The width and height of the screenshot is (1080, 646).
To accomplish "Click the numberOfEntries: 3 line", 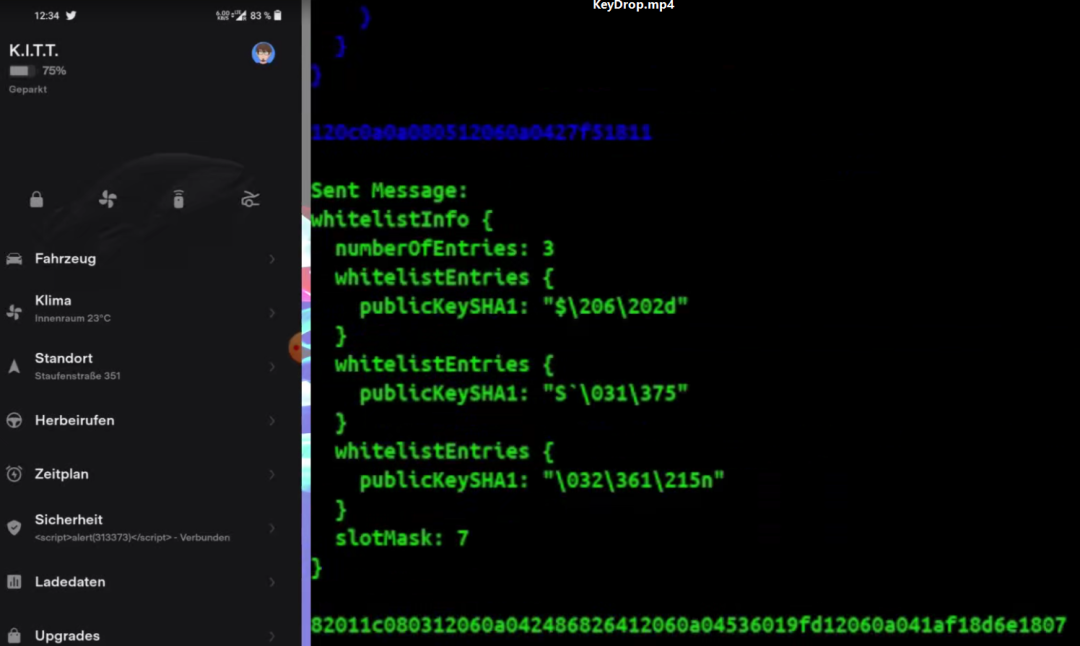I will [x=444, y=249].
